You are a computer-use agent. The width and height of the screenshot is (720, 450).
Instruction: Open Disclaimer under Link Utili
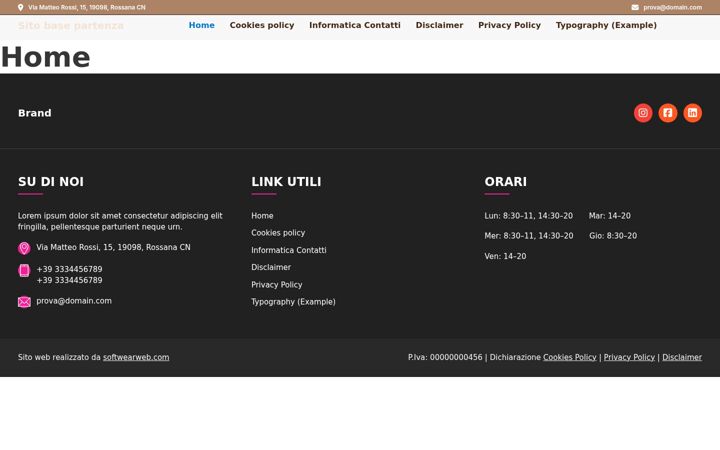coord(271,267)
